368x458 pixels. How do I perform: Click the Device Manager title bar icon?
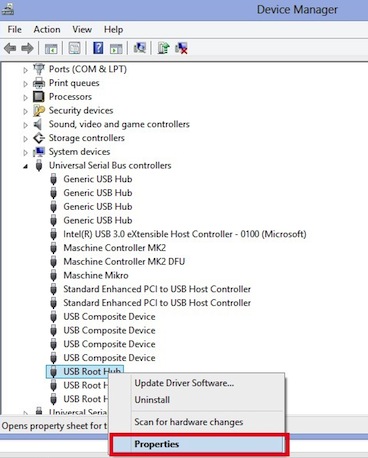point(8,9)
